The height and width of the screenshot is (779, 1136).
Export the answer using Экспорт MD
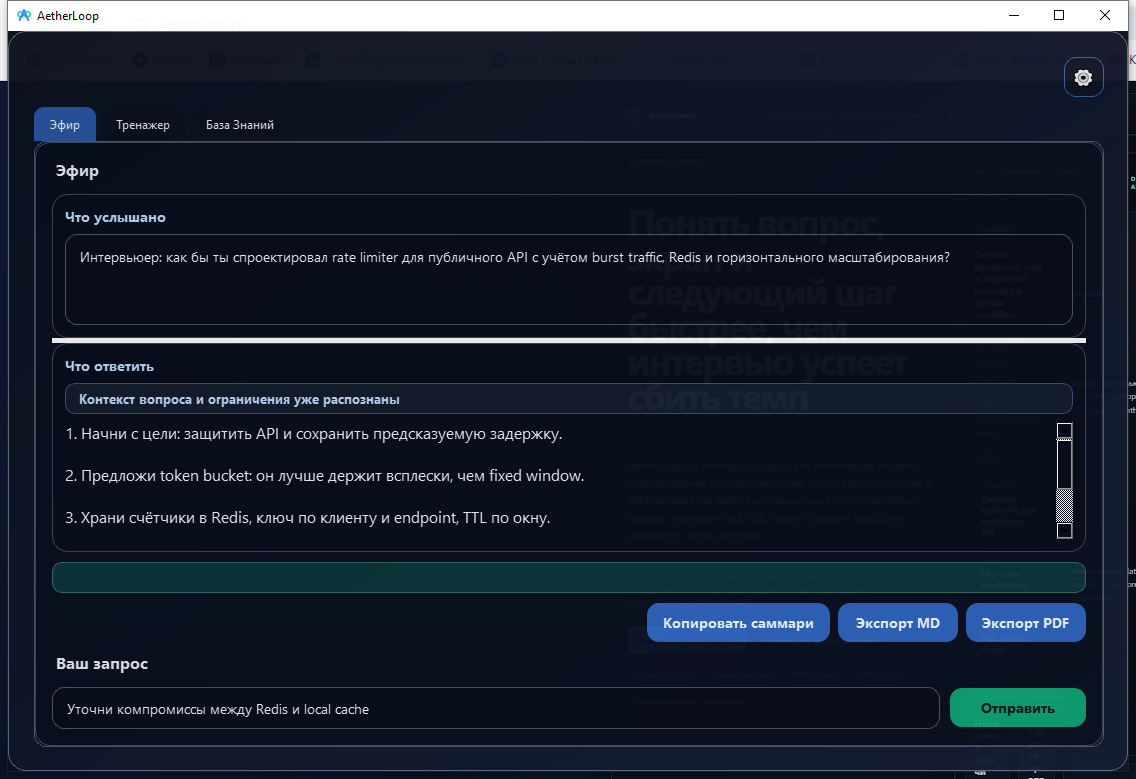pos(897,622)
